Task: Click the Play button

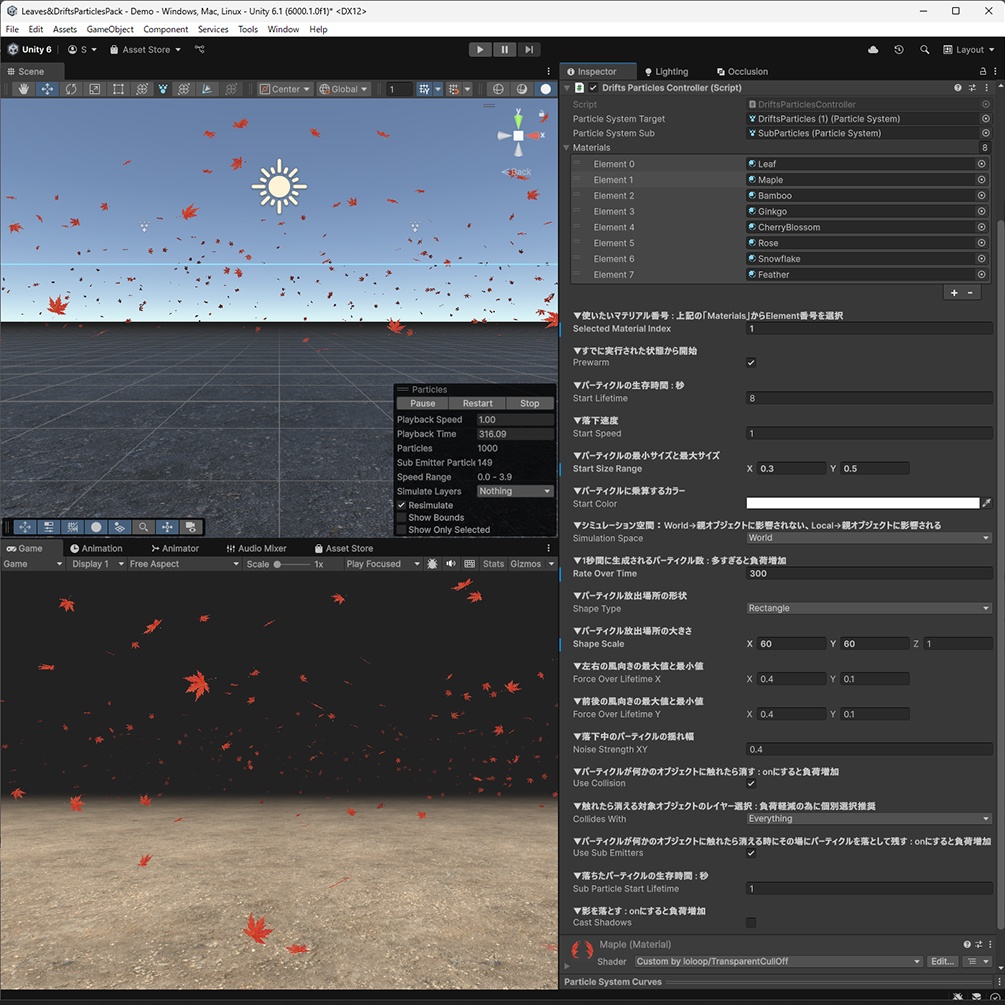Action: pos(479,49)
